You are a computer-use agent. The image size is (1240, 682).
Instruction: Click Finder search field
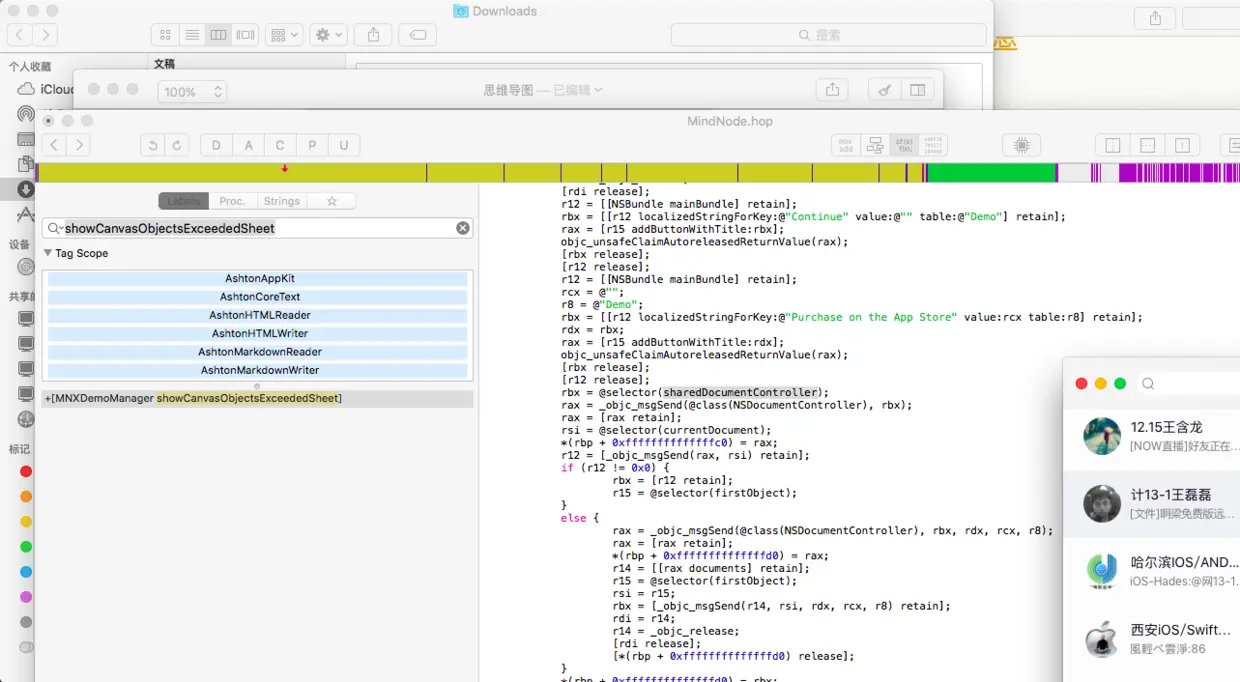pos(828,34)
